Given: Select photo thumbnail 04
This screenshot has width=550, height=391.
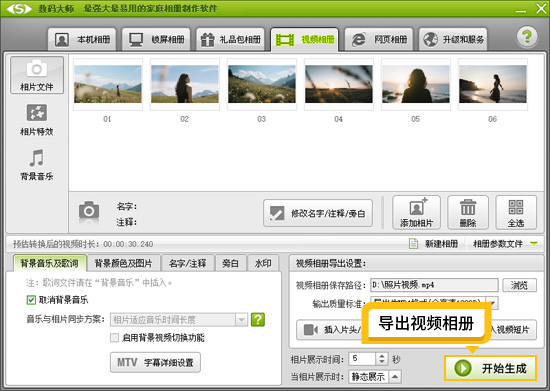Looking at the screenshot, I should coord(338,84).
